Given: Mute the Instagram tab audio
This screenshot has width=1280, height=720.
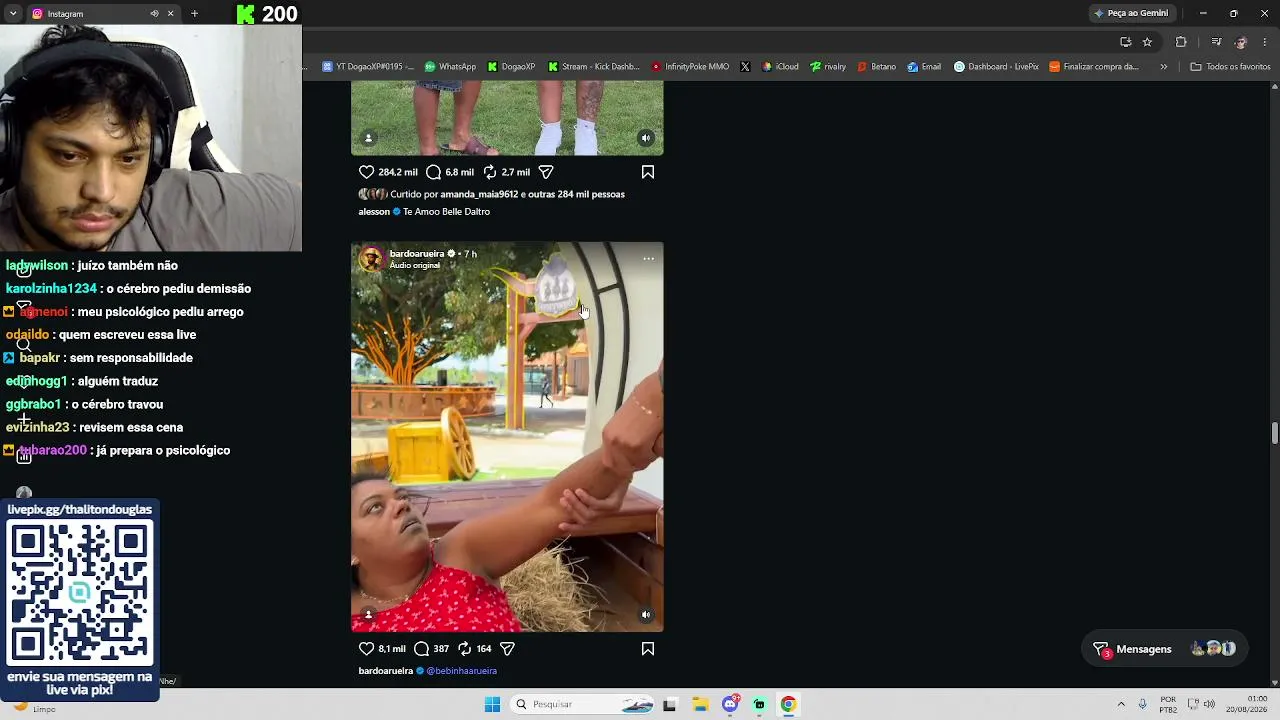Looking at the screenshot, I should pos(154,14).
